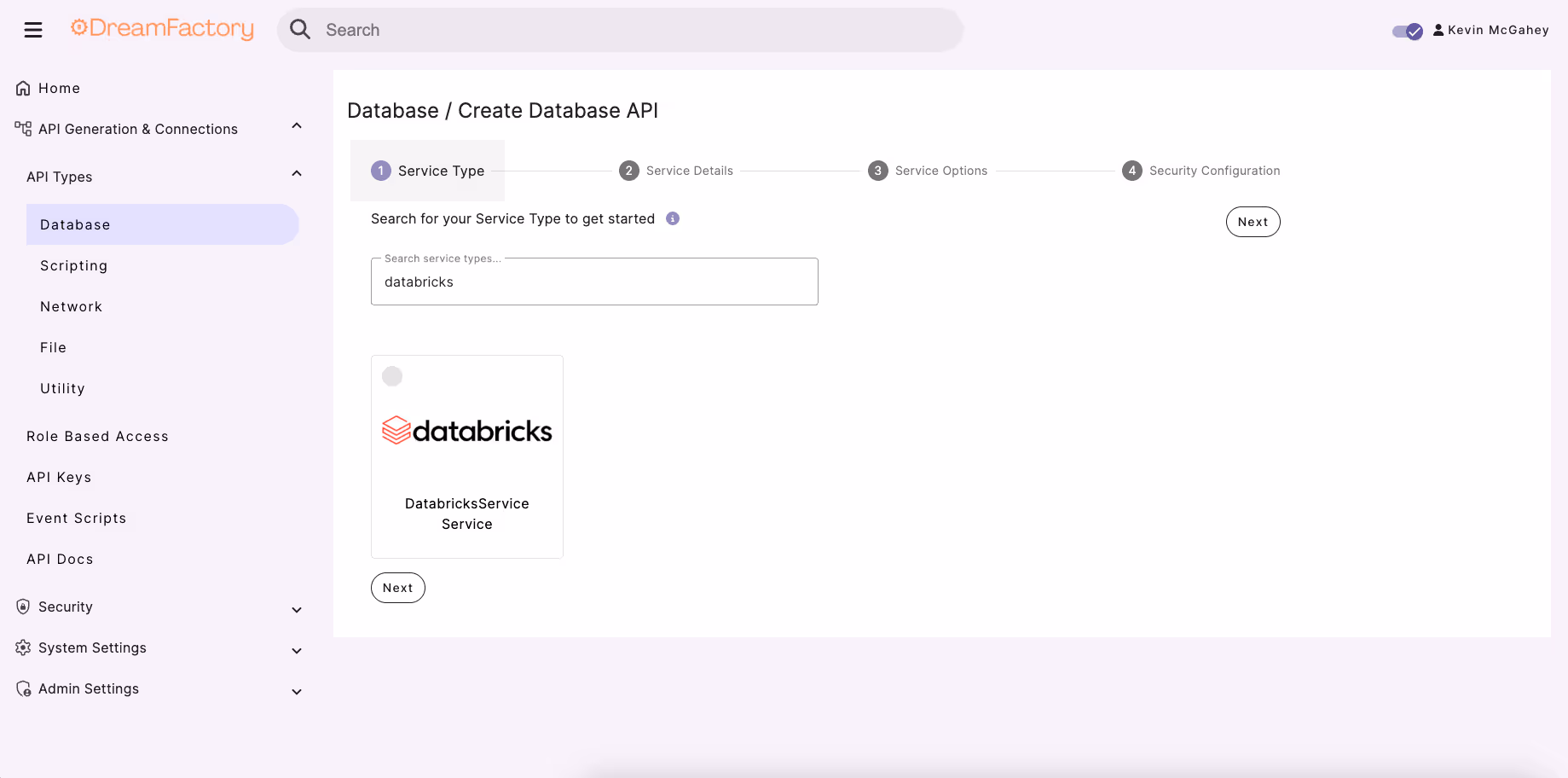Expand the System Settings chevron
The width and height of the screenshot is (1568, 778).
click(x=297, y=651)
